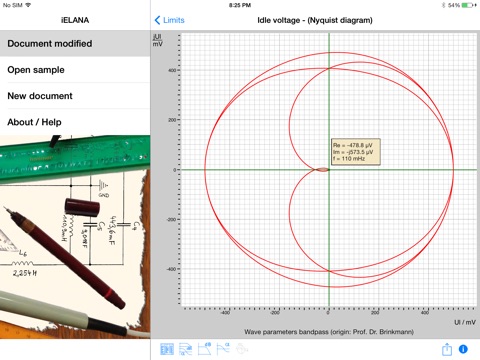Screen dimensions: 480x360
Task: Select the dB magnitude plot icon
Action: click(204, 349)
